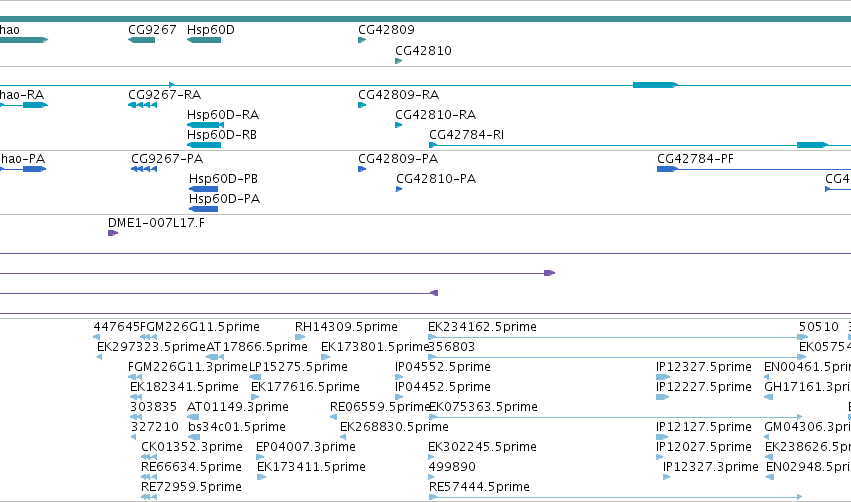Click the 50510 feature label
The image size is (851, 502).
pos(818,327)
